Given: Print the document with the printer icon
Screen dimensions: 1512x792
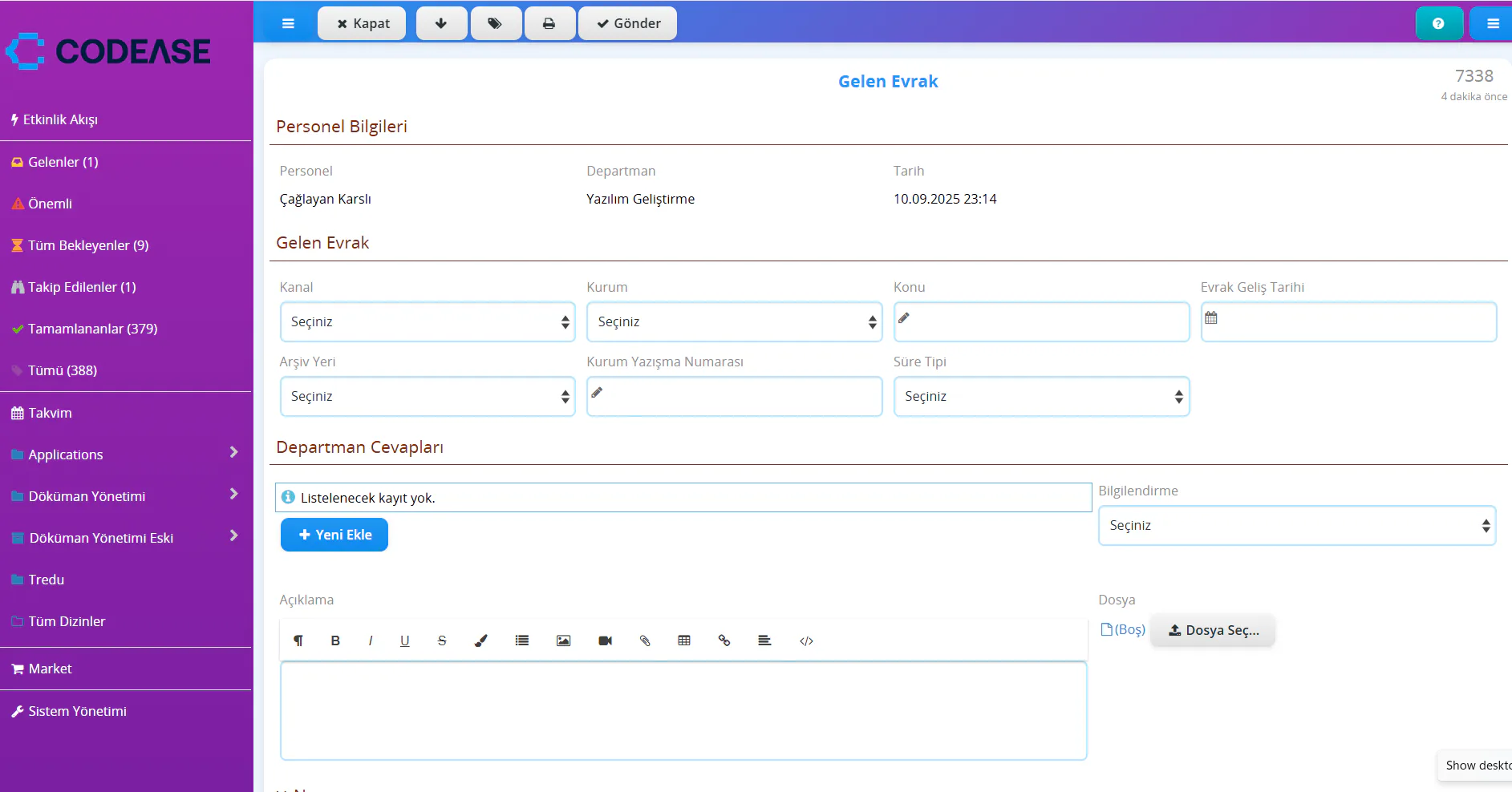Looking at the screenshot, I should [x=549, y=23].
